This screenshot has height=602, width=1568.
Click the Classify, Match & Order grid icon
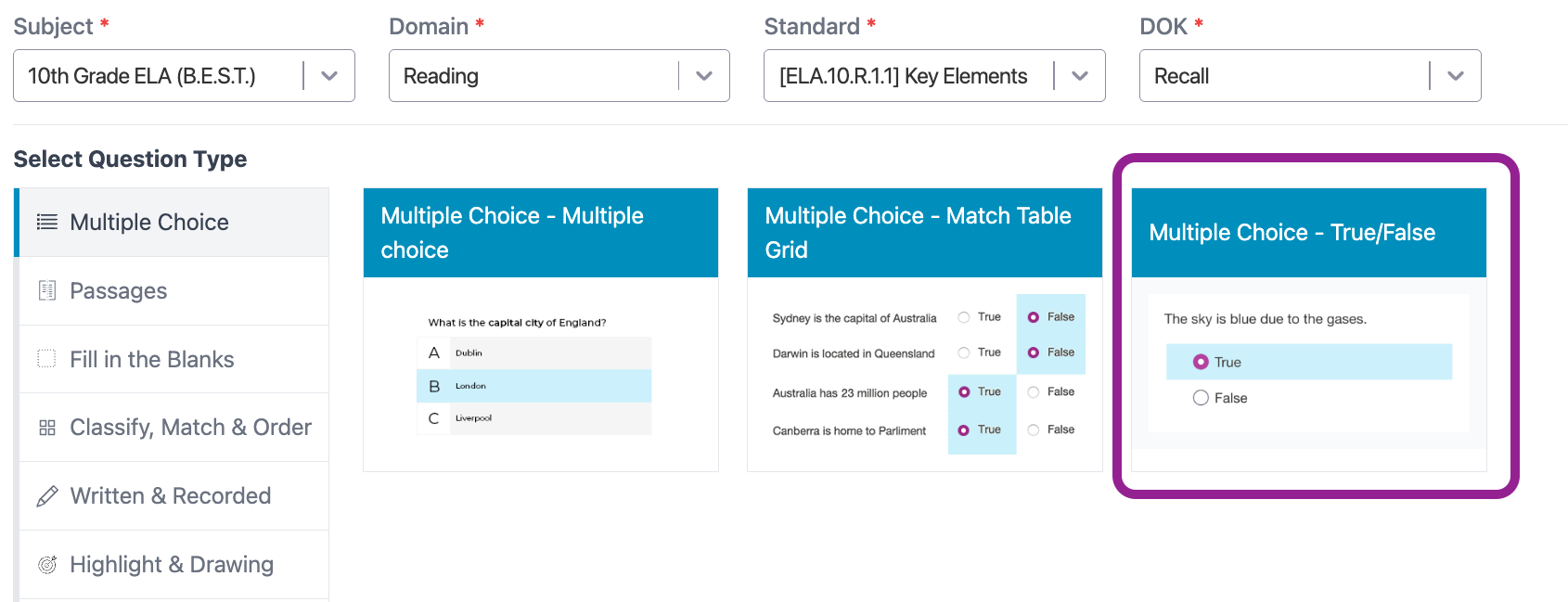(x=46, y=428)
